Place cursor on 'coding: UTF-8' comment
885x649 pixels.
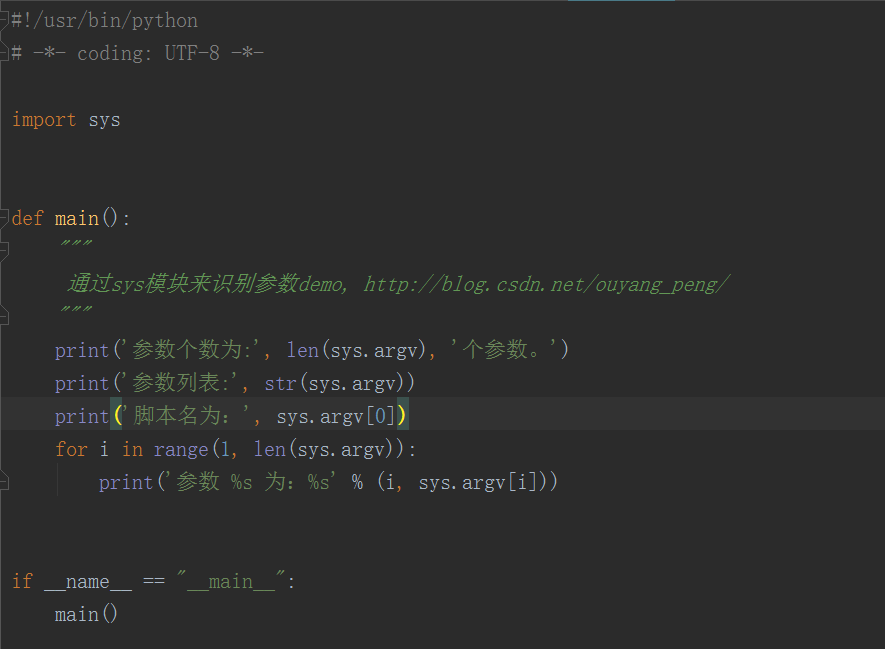click(148, 54)
